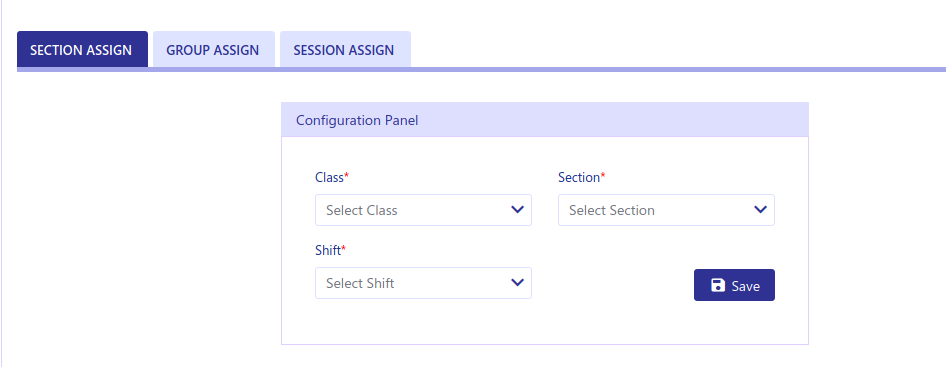Click the red asterisk beside Class label
The image size is (946, 367).
click(347, 176)
